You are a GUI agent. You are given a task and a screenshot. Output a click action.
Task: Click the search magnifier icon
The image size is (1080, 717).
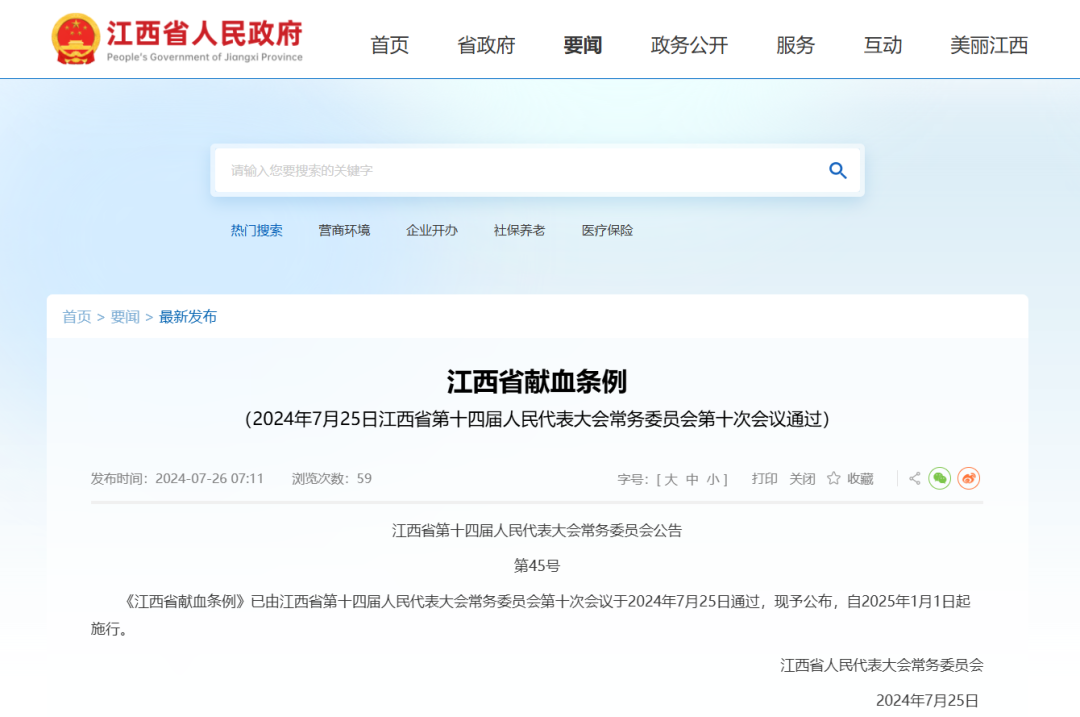click(x=838, y=171)
